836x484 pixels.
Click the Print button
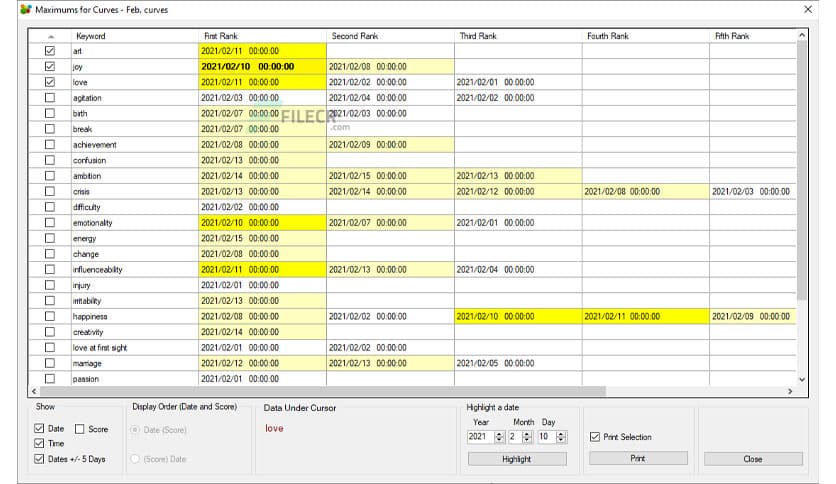(x=638, y=458)
